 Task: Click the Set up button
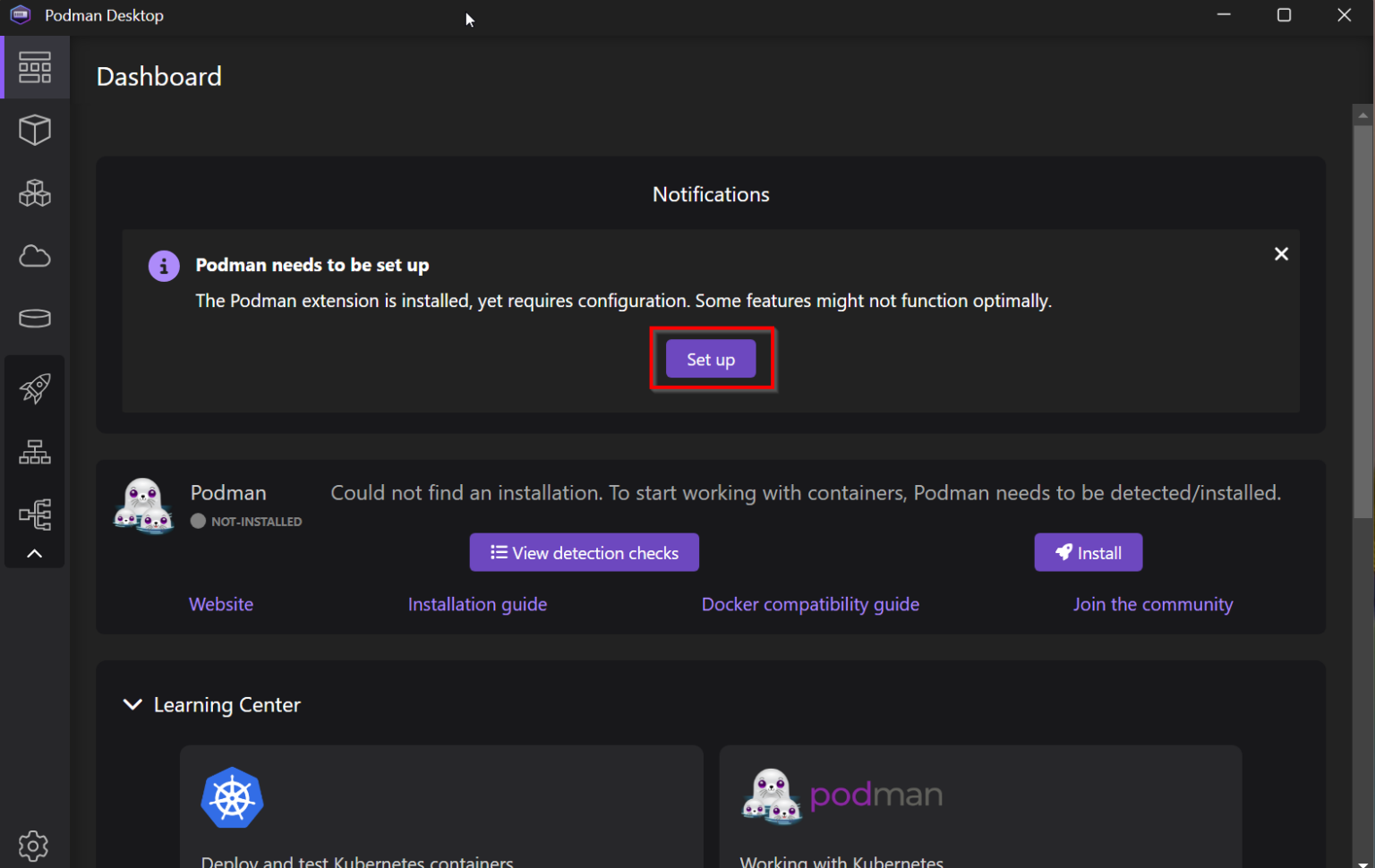click(x=710, y=358)
